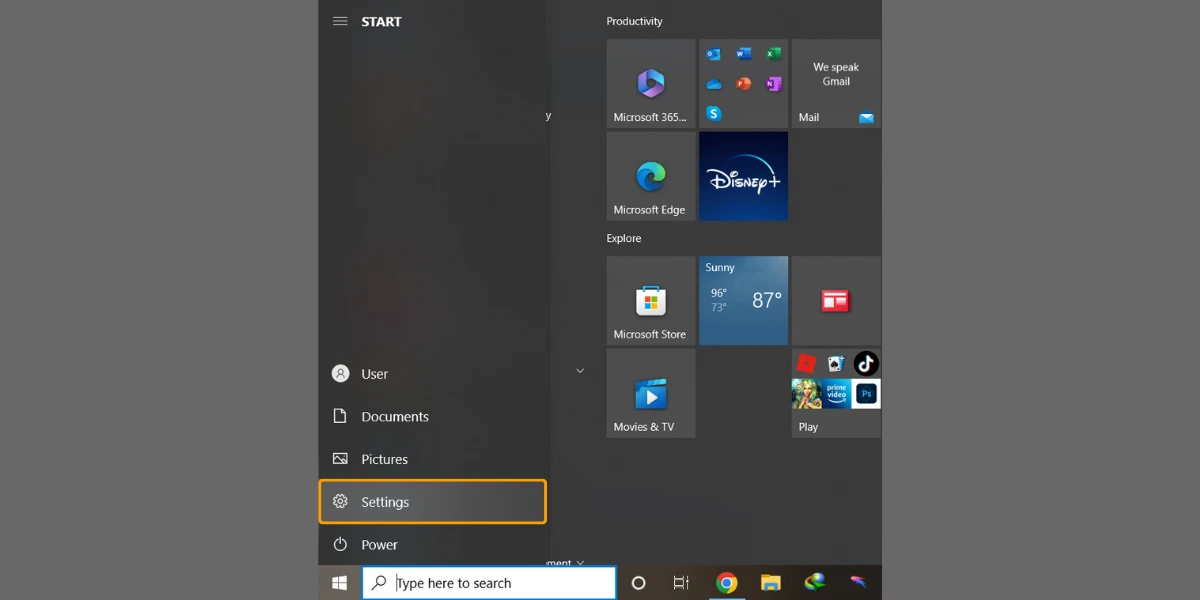Open Settings from the Start sidebar
1200x600 pixels.
(433, 502)
